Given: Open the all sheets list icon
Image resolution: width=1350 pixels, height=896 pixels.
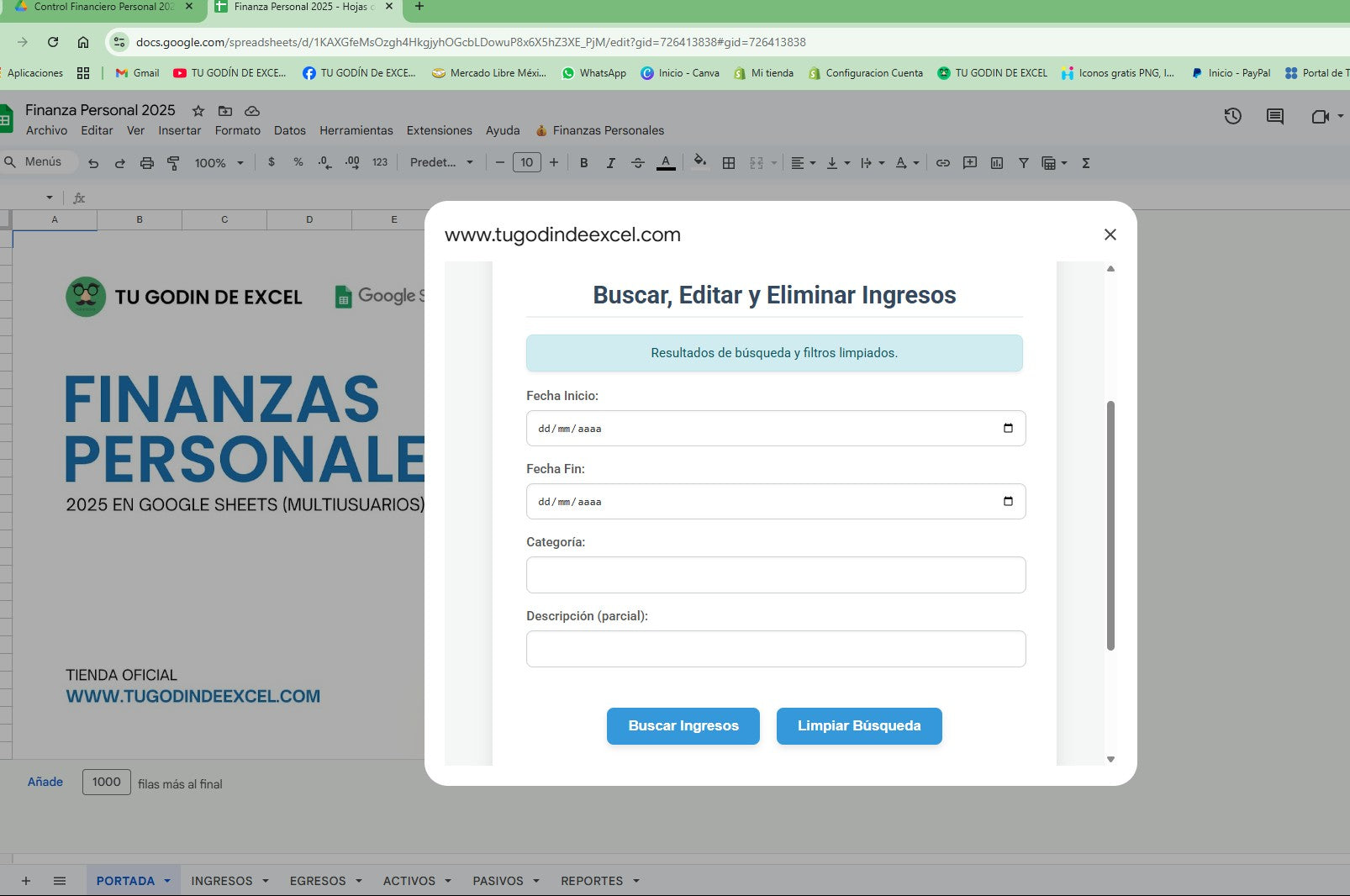Looking at the screenshot, I should click(x=60, y=881).
